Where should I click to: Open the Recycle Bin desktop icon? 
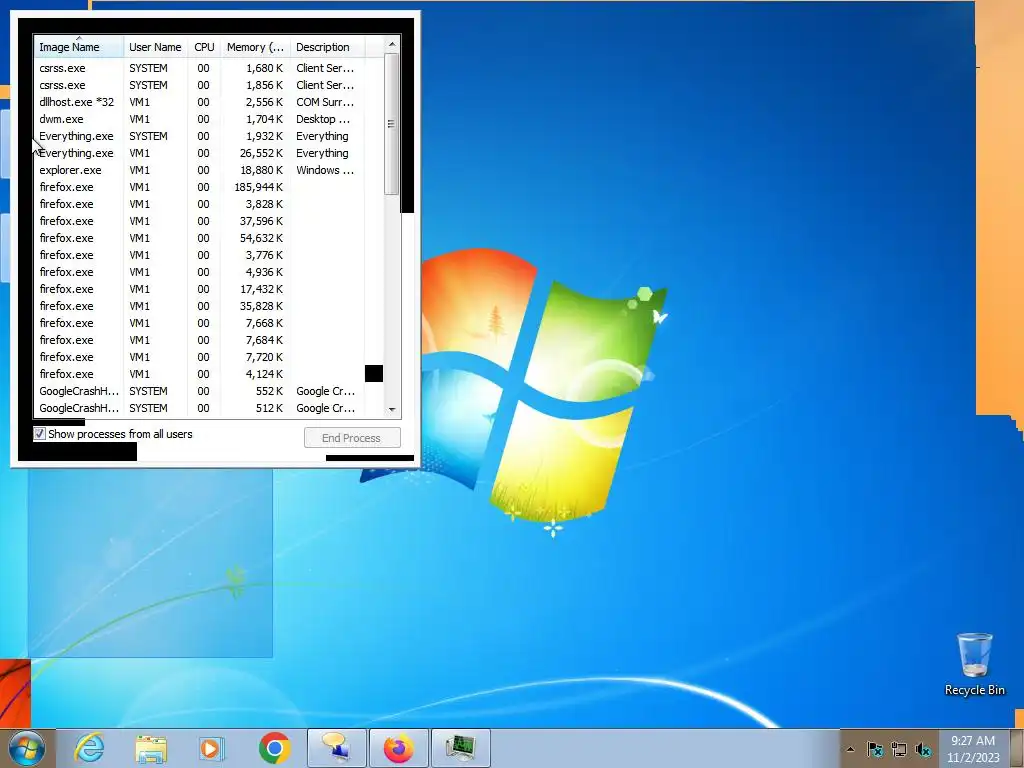point(974,664)
